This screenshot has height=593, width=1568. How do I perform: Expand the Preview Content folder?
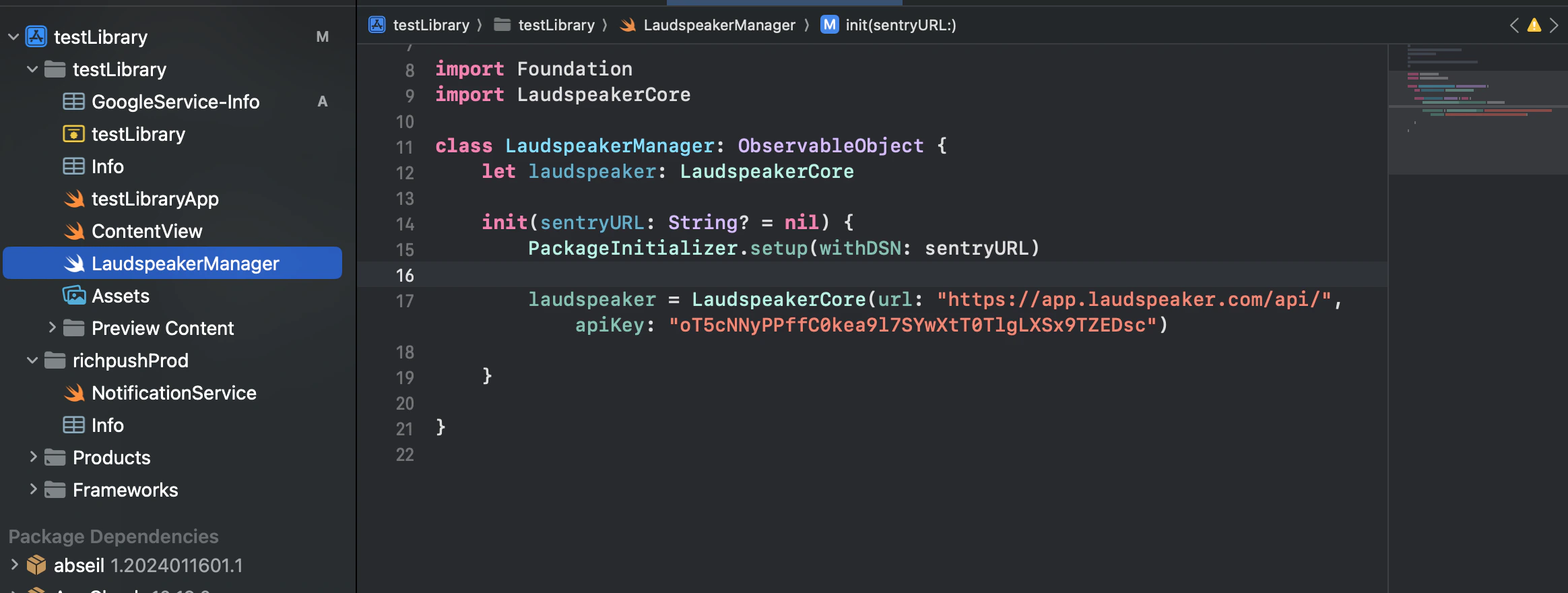52,328
